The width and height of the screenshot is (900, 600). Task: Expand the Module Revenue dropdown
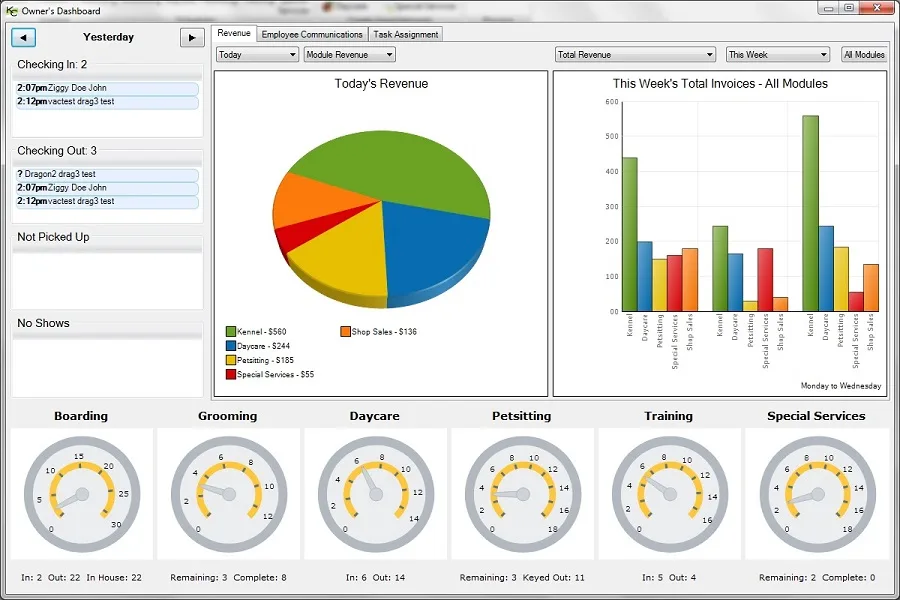350,55
